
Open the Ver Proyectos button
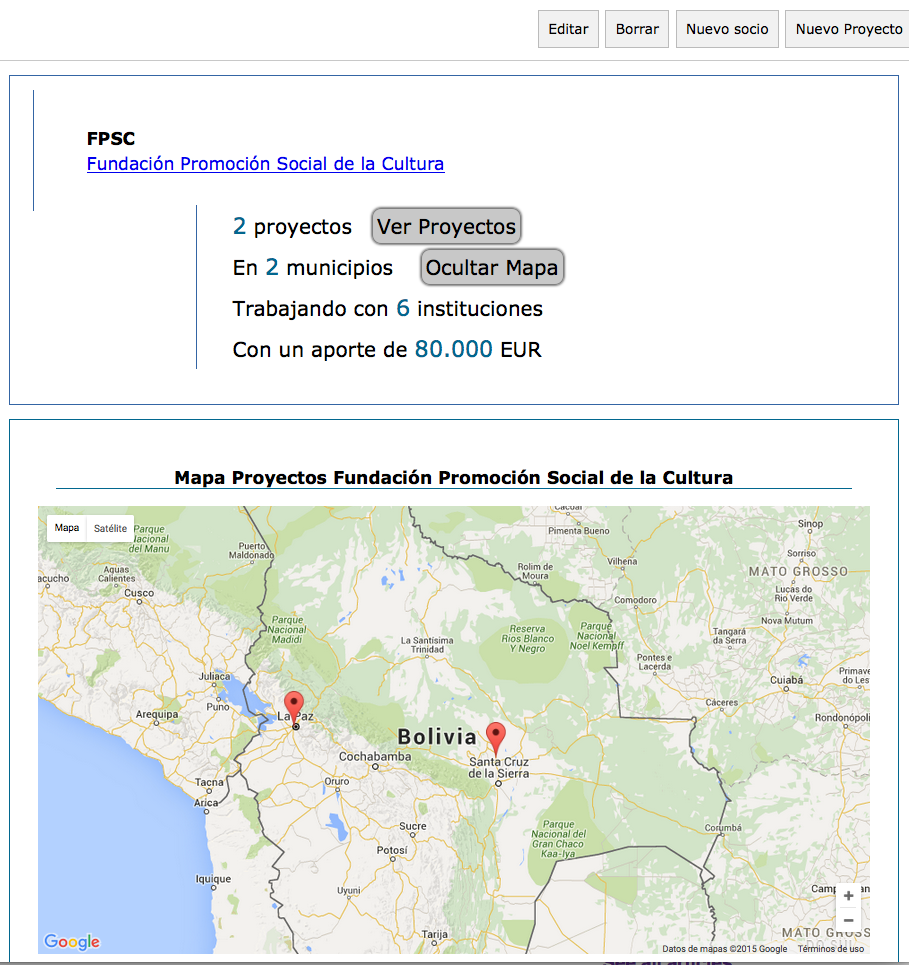coord(446,226)
